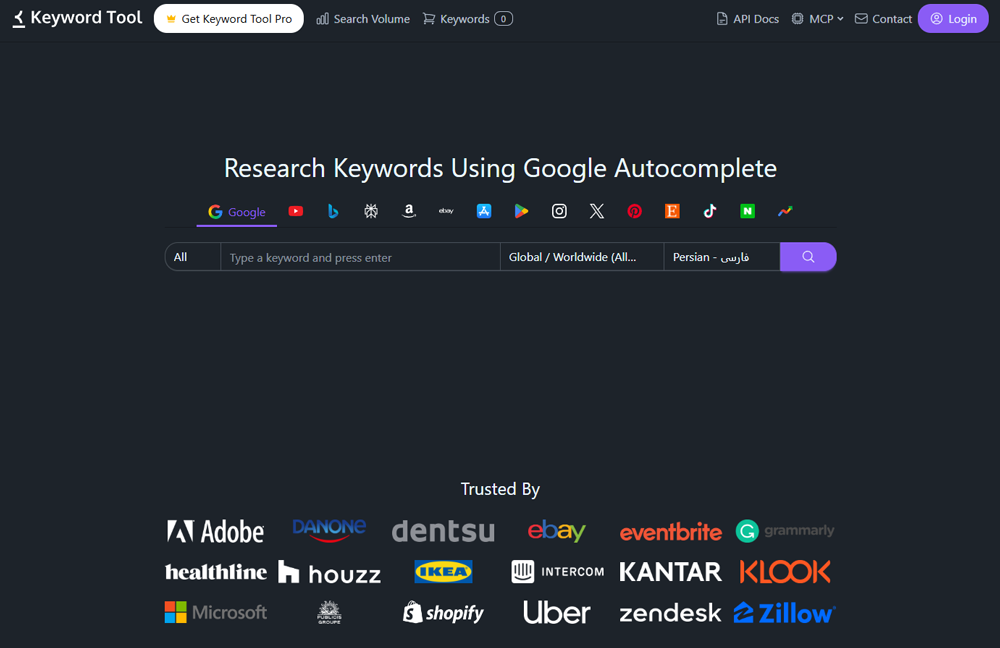Select the eBay keyword tab
This screenshot has width=1000, height=648.
(446, 211)
